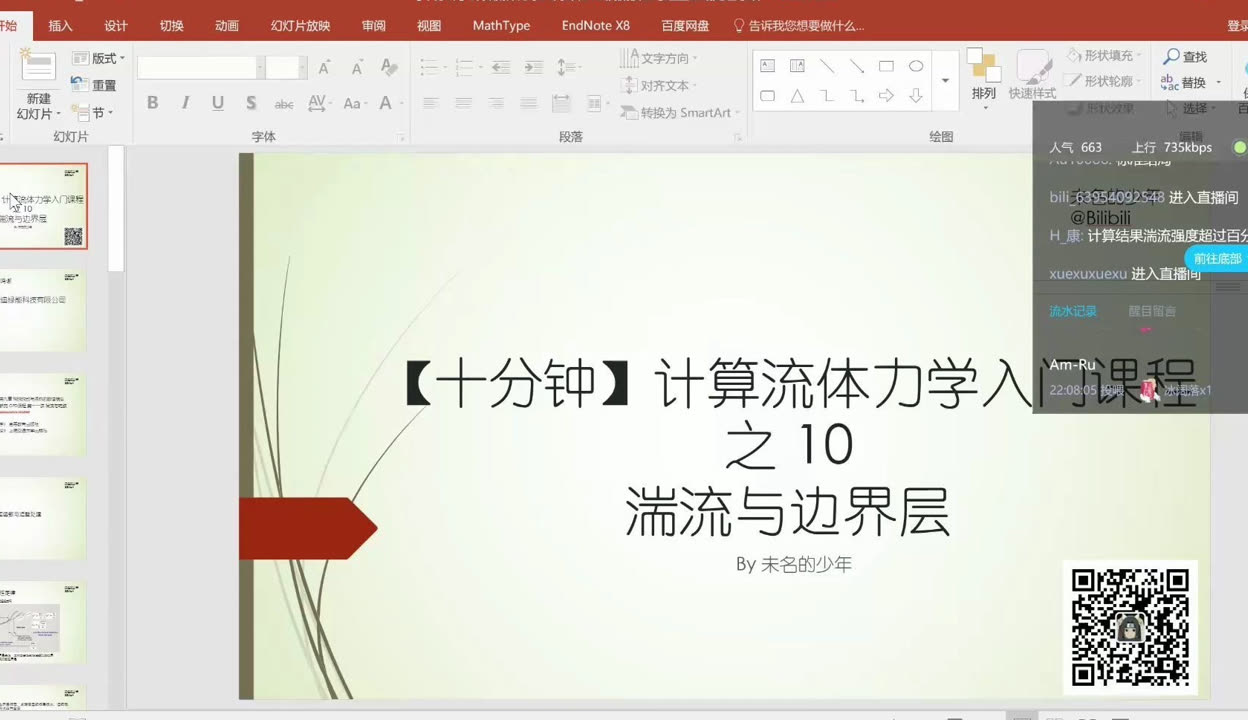Image resolution: width=1248 pixels, height=720 pixels.
Task: Click the add columns icon
Action: pos(597,103)
